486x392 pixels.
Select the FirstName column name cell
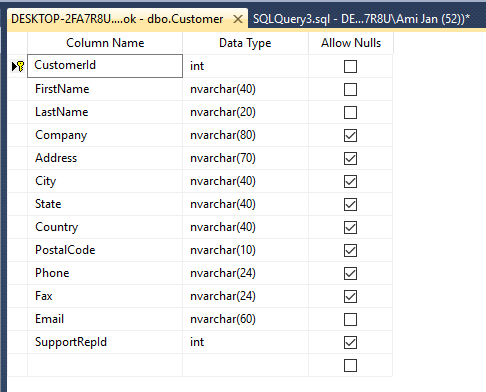click(105, 89)
